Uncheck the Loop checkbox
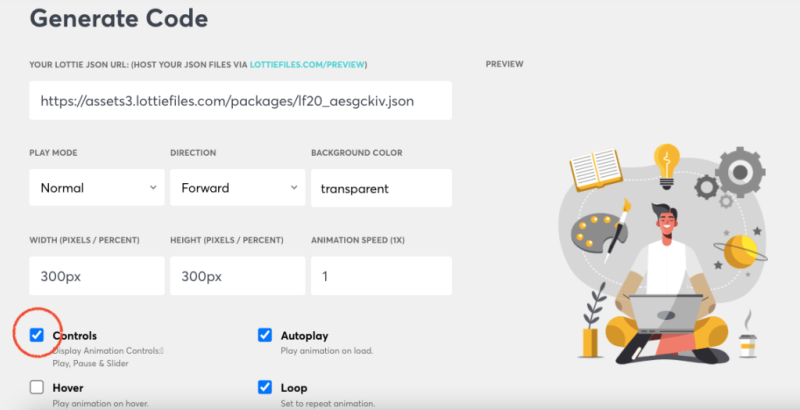800x410 pixels. click(x=265, y=387)
